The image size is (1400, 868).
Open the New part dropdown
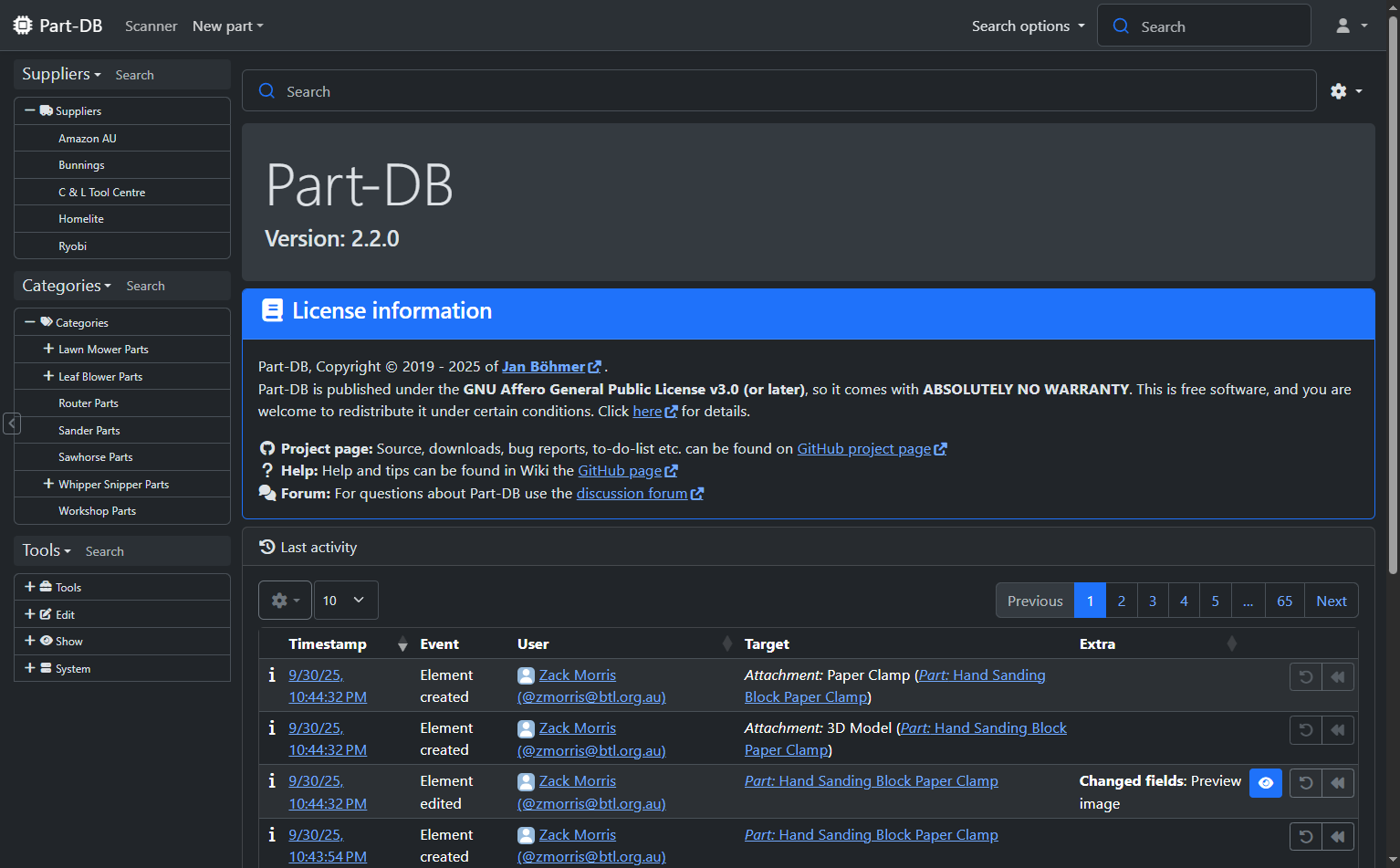[228, 26]
